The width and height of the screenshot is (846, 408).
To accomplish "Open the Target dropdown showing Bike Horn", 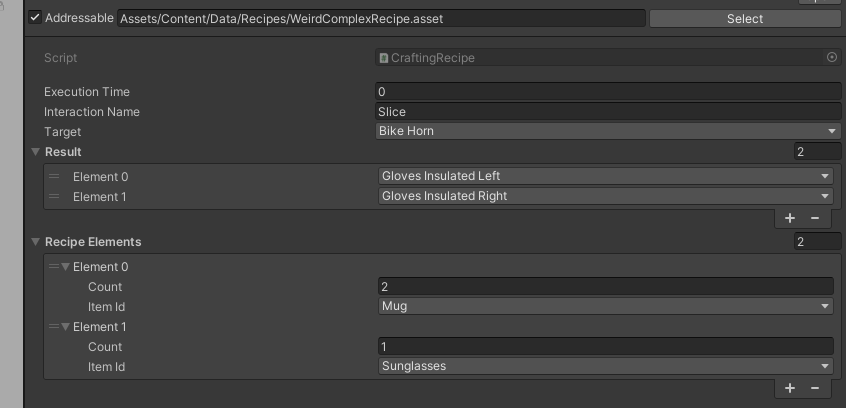I will [608, 132].
